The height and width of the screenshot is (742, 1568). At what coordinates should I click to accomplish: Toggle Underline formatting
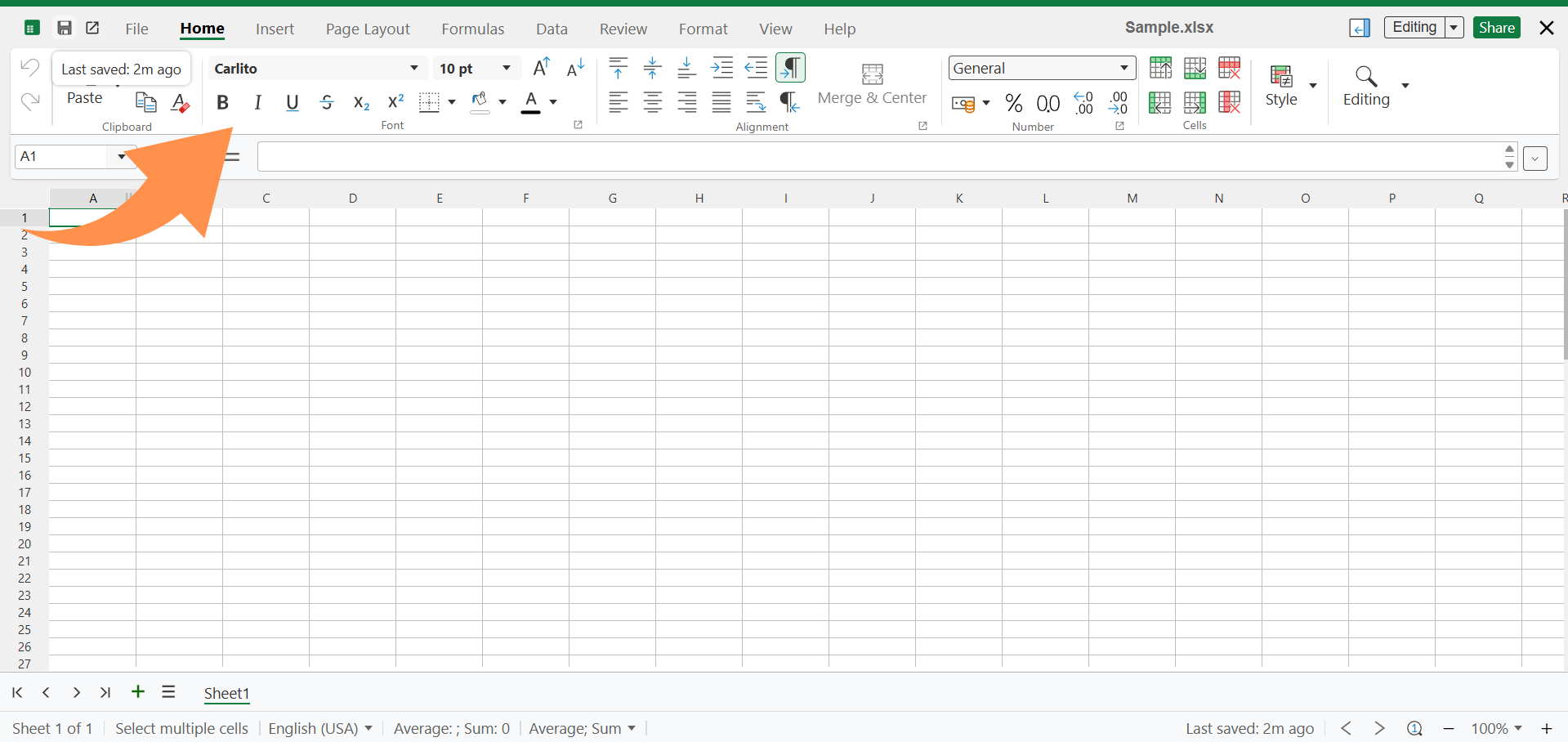click(292, 102)
